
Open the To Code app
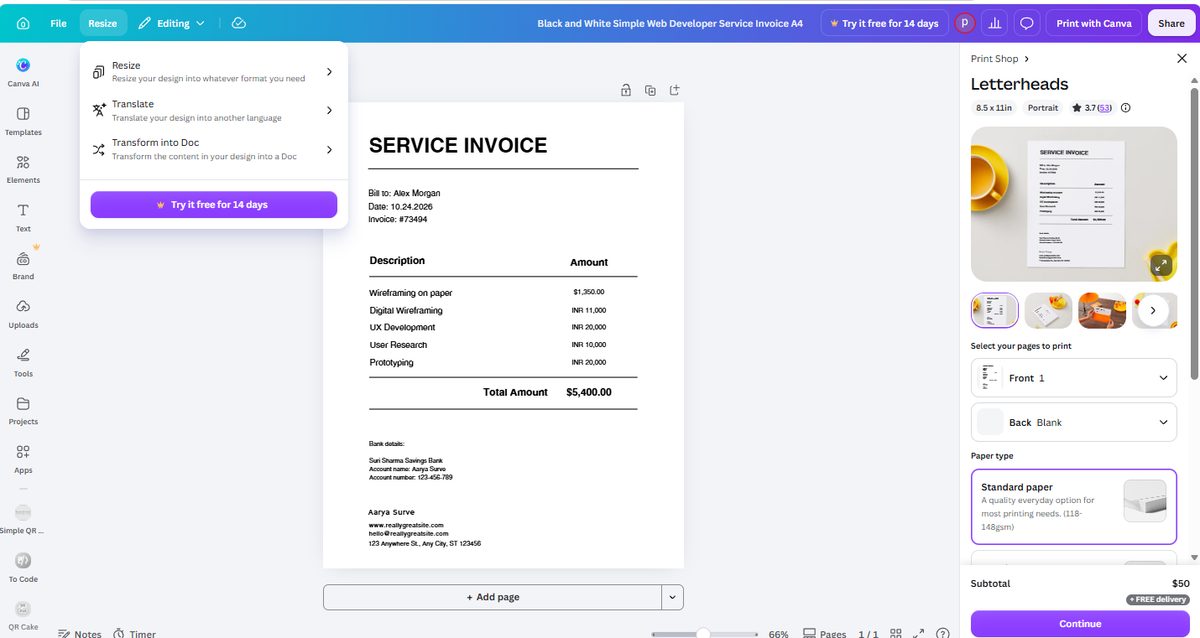23,567
